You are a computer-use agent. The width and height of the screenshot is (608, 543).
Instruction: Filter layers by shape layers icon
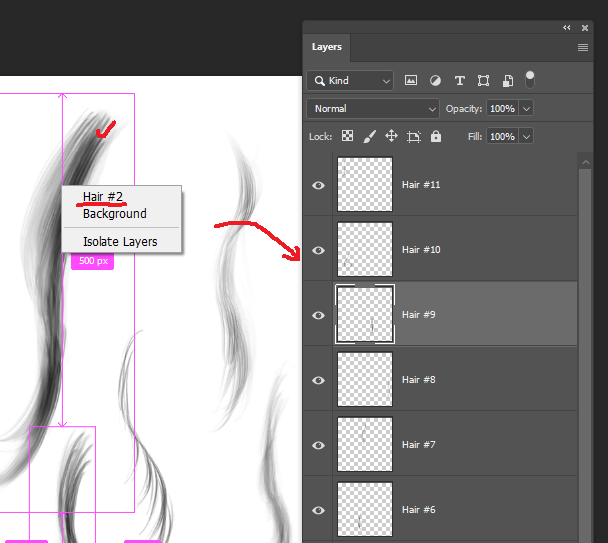[483, 81]
